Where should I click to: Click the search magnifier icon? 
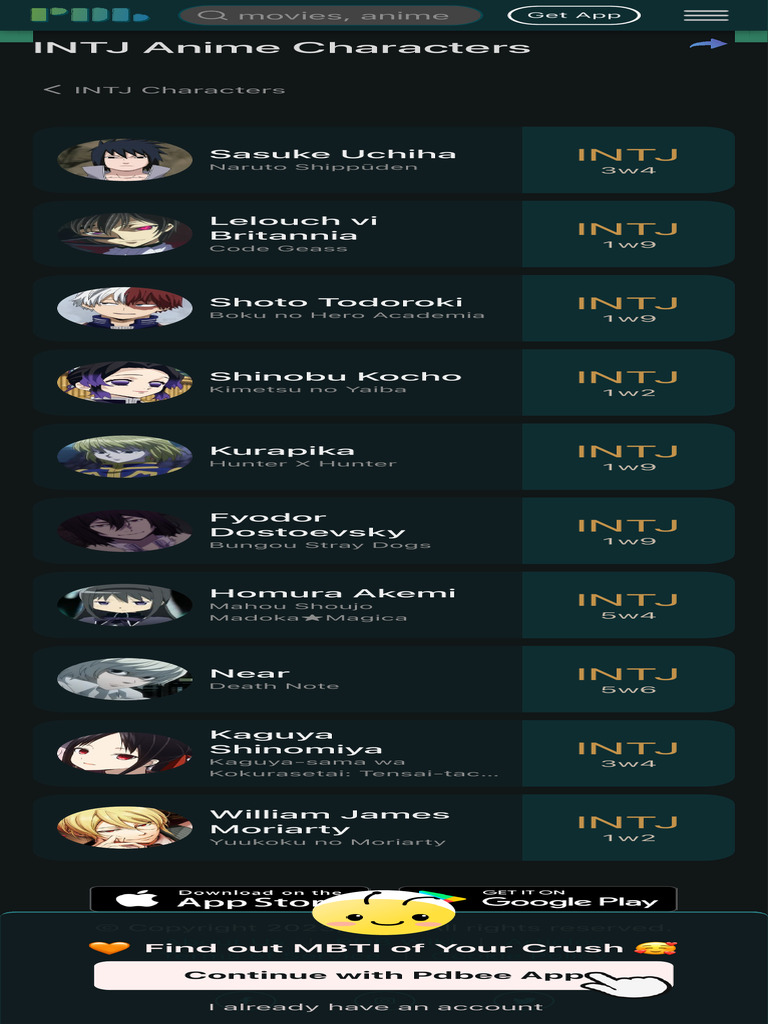pyautogui.click(x=212, y=15)
